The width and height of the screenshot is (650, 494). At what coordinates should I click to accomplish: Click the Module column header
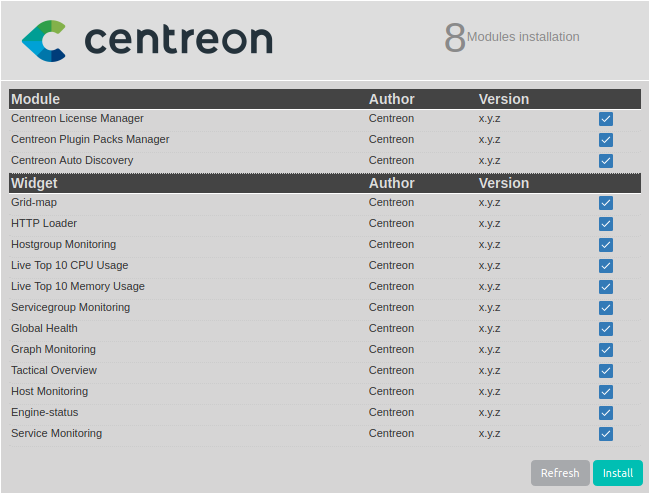(x=36, y=99)
